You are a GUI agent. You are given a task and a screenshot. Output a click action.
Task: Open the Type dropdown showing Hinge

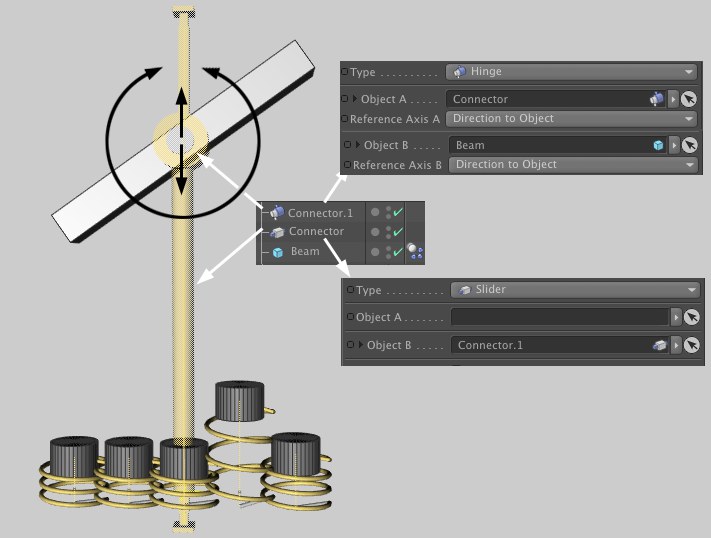point(571,72)
